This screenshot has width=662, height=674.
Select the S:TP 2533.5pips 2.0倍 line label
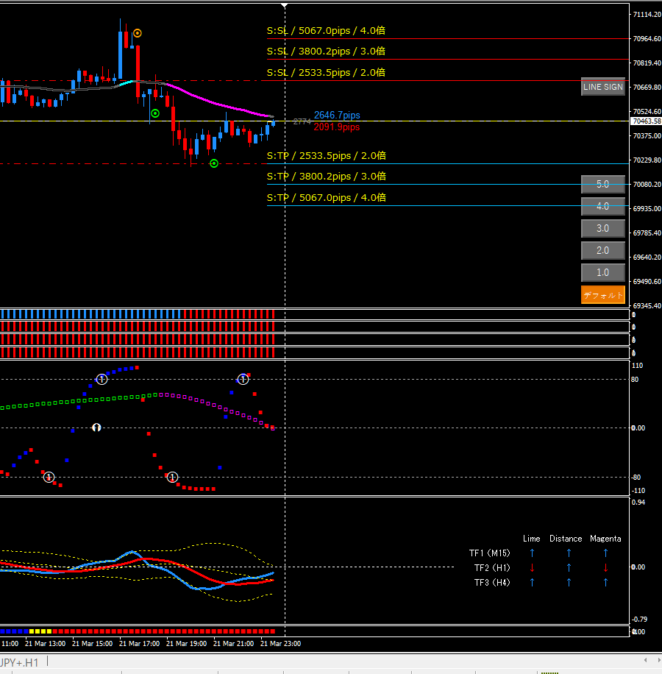tap(326, 156)
